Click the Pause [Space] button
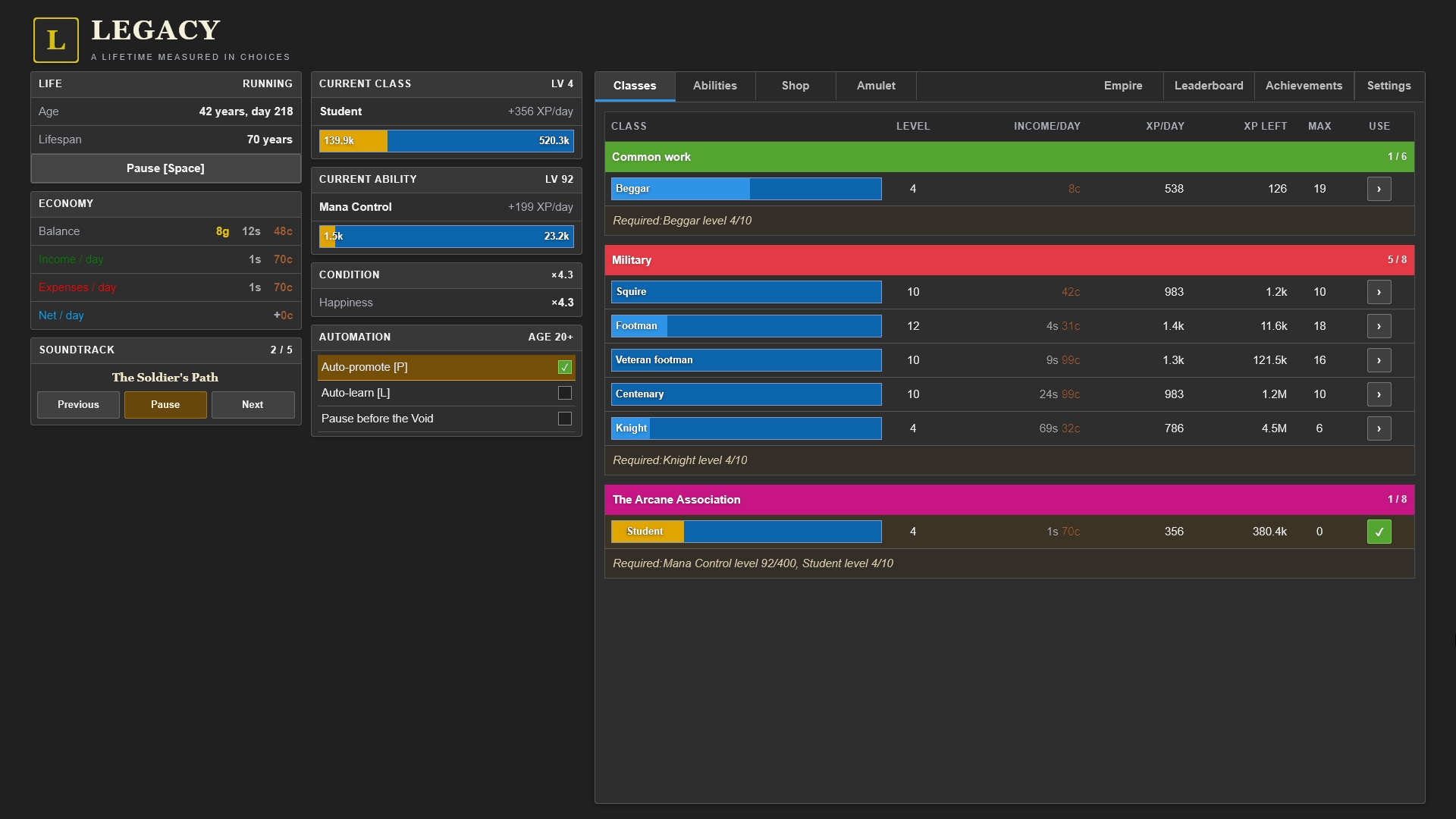1456x819 pixels. point(165,168)
